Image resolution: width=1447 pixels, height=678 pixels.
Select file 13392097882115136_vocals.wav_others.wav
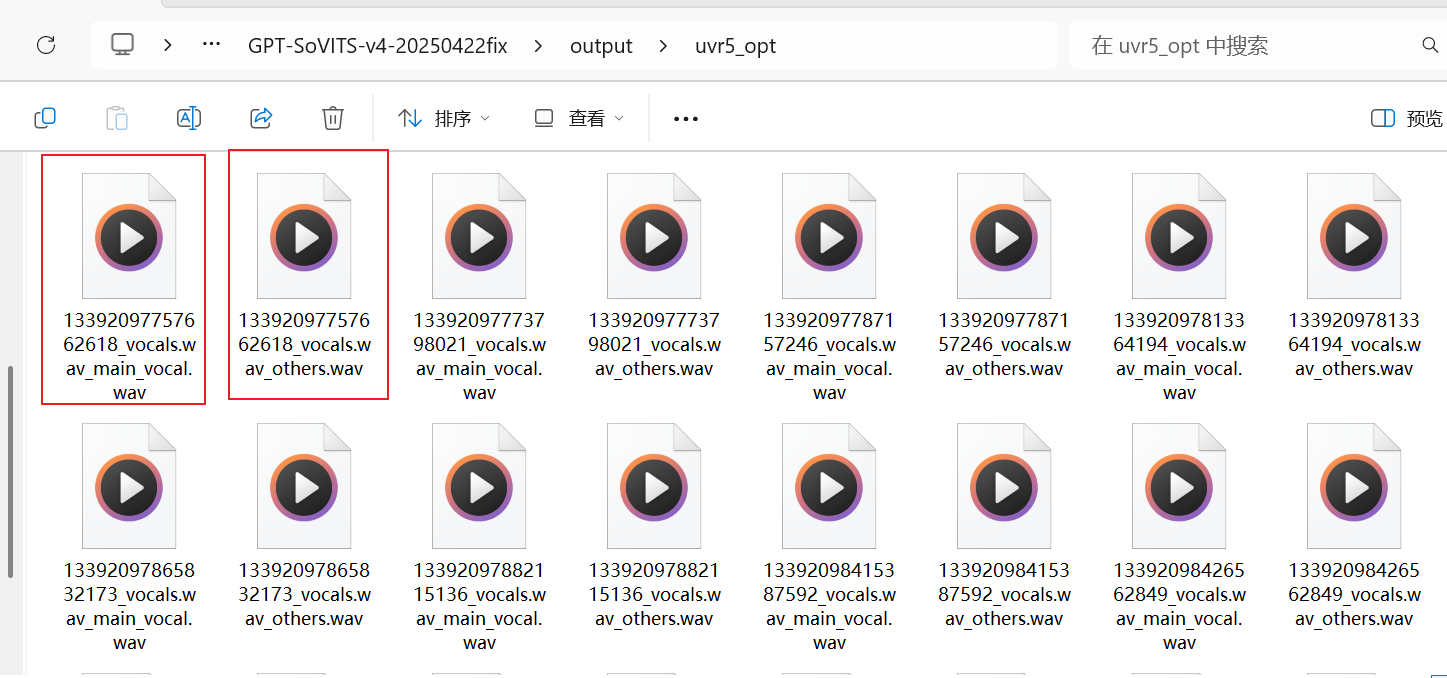(x=654, y=525)
